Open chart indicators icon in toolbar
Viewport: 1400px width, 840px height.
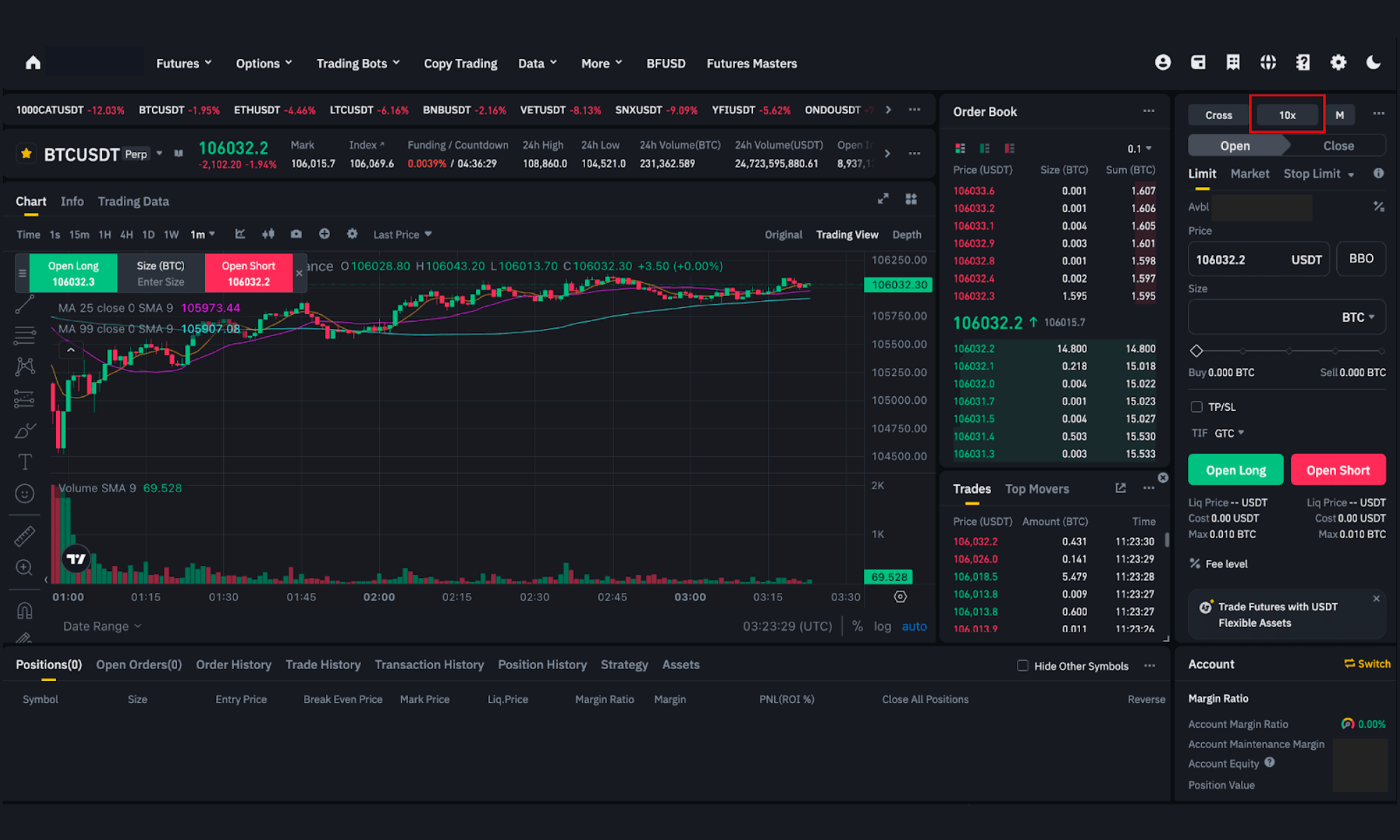[x=240, y=234]
